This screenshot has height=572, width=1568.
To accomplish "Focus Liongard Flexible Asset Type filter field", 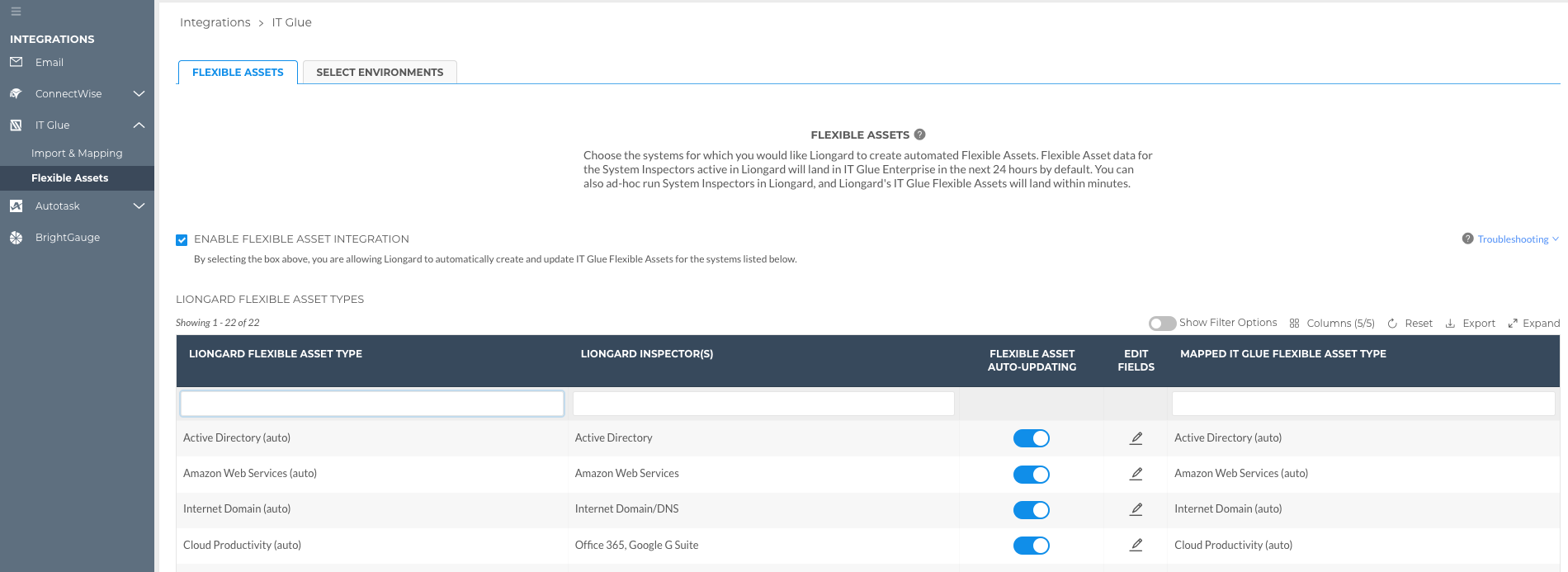I will coord(372,404).
